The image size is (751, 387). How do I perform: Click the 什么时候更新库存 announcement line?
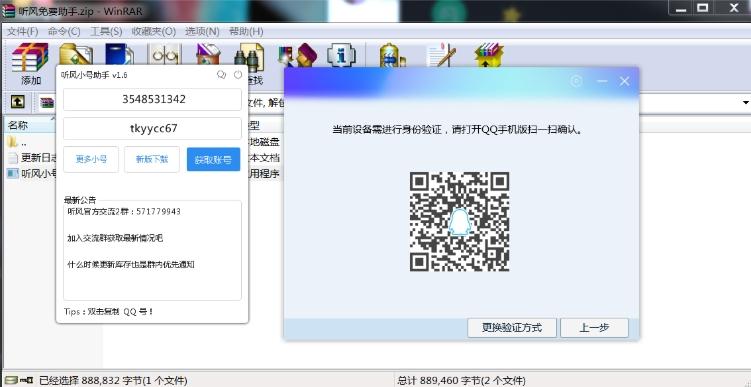click(x=131, y=264)
